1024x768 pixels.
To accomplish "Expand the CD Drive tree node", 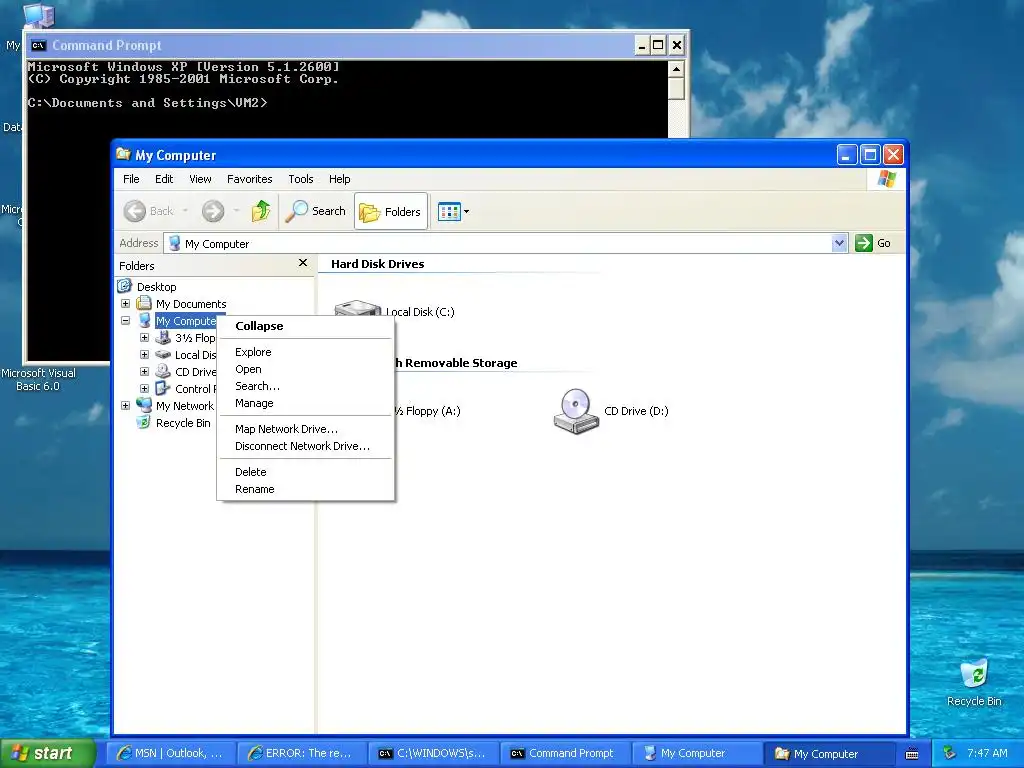I will (144, 372).
